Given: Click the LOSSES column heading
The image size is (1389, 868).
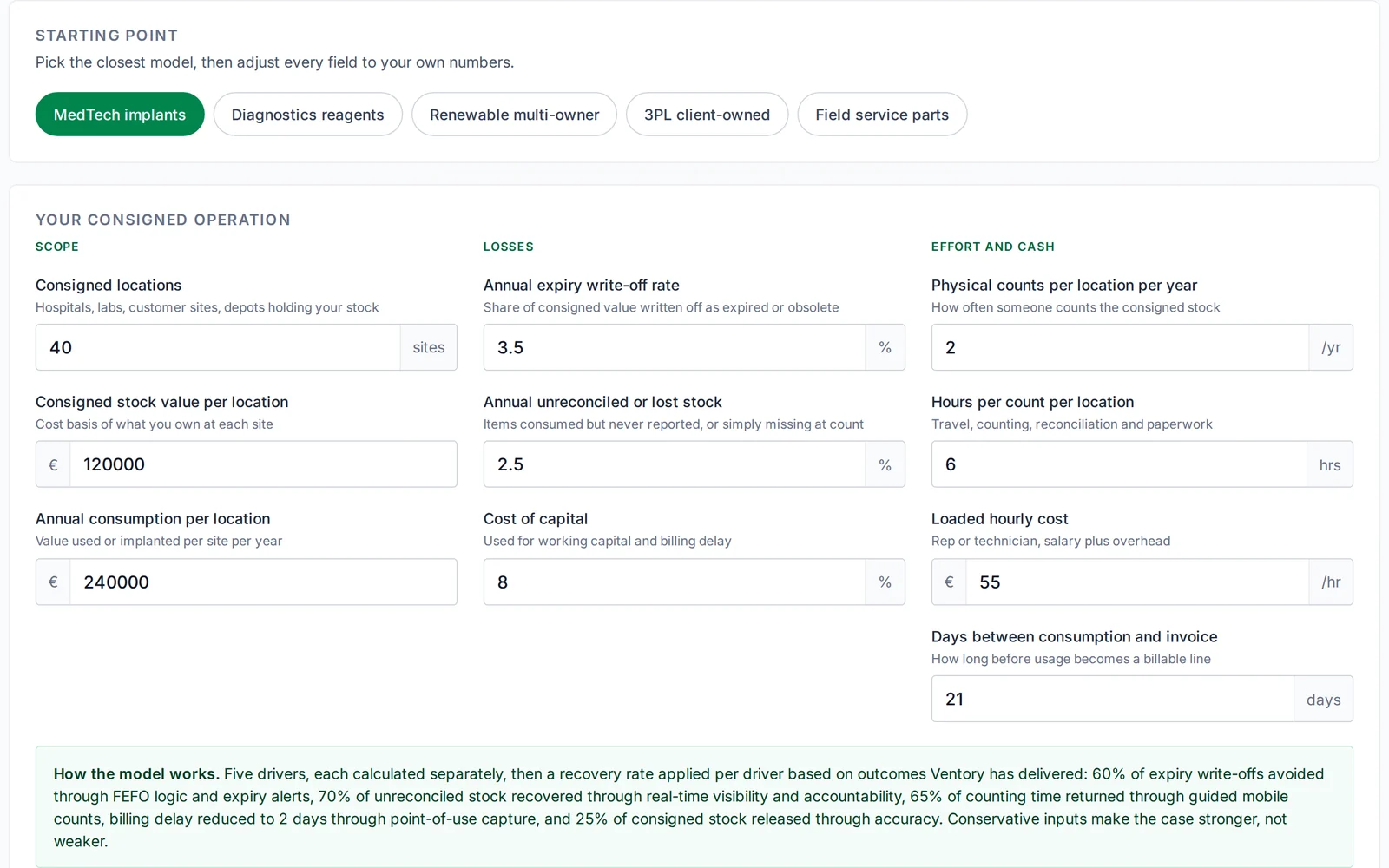Looking at the screenshot, I should click(509, 247).
